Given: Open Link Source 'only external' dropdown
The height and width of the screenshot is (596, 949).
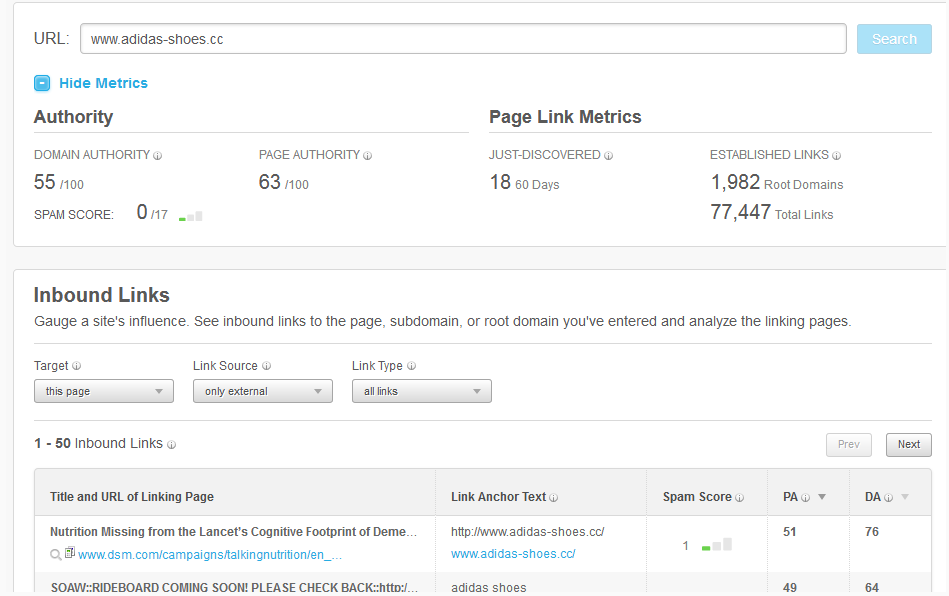Looking at the screenshot, I should point(263,391).
